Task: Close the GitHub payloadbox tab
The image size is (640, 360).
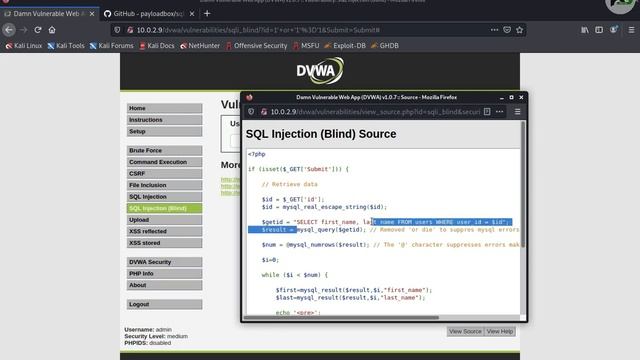Action: [192, 13]
